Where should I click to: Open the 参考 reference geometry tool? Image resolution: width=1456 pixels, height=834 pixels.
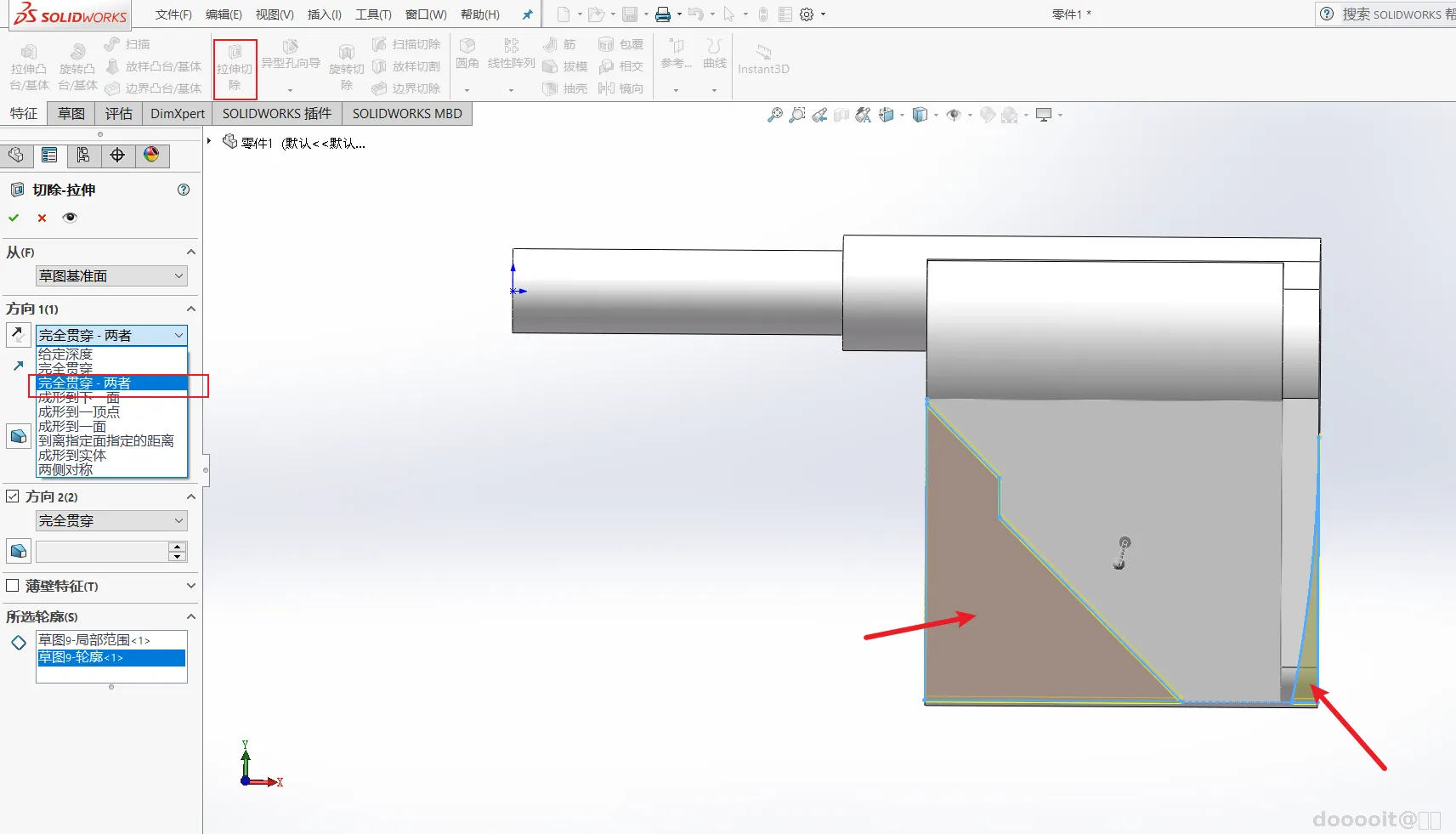pos(677,53)
